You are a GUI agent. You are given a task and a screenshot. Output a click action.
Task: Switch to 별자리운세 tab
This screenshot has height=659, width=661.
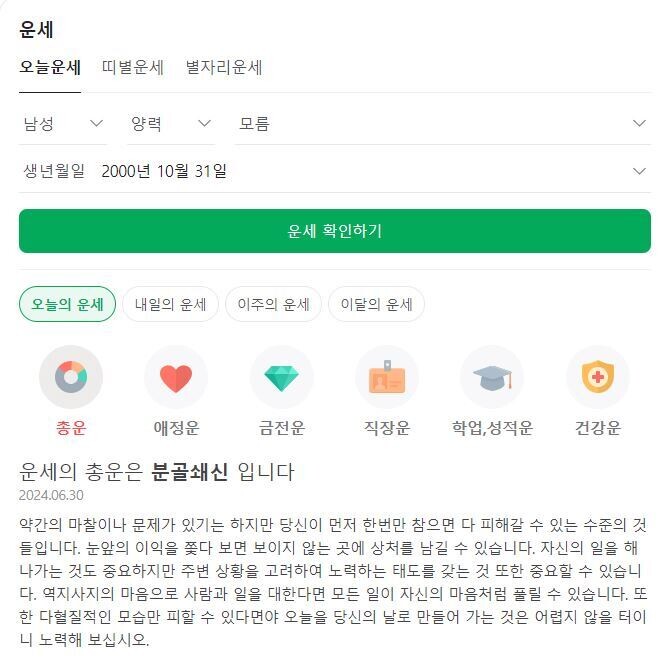[224, 67]
